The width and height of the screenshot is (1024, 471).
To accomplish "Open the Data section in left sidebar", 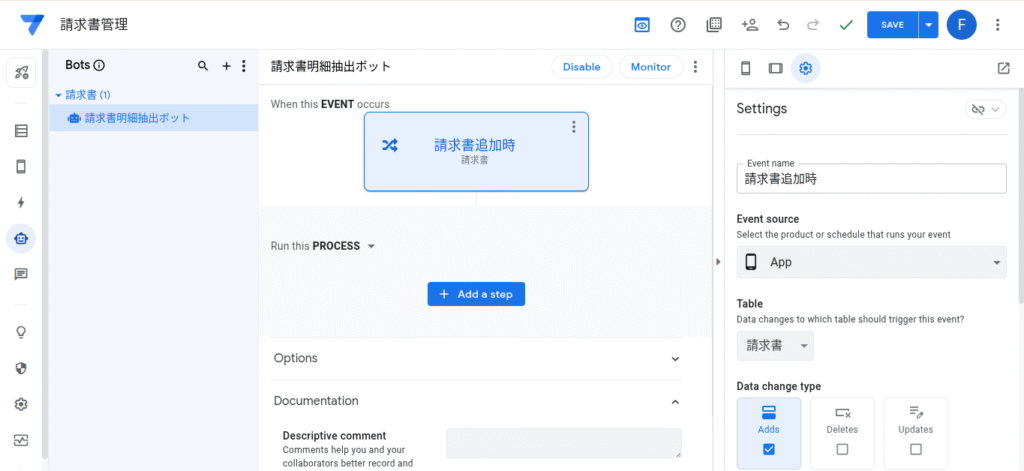I will point(21,131).
